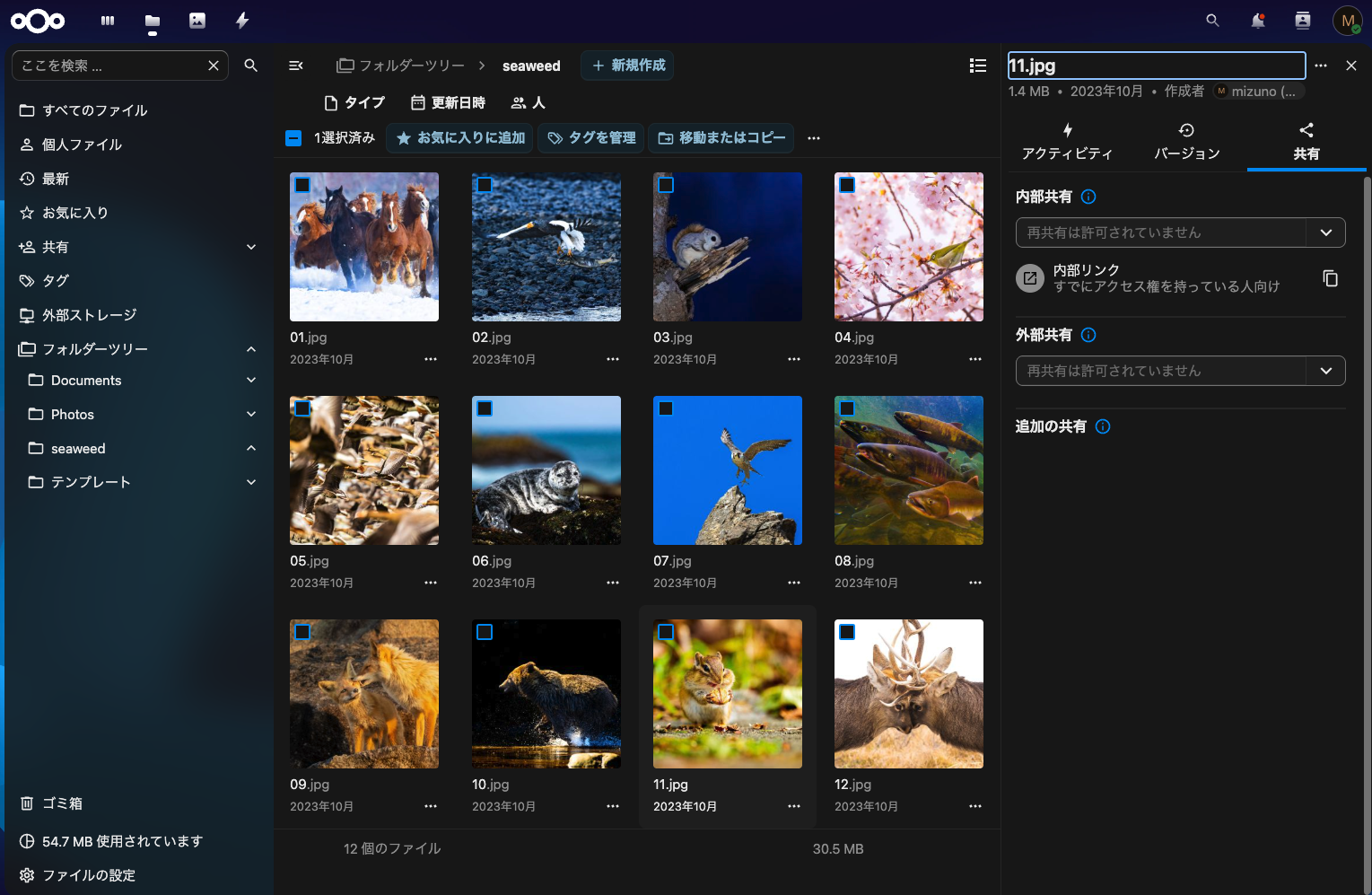Viewport: 1372px width, 895px height.
Task: Switch to the バージョン tab
Action: coord(1186,142)
